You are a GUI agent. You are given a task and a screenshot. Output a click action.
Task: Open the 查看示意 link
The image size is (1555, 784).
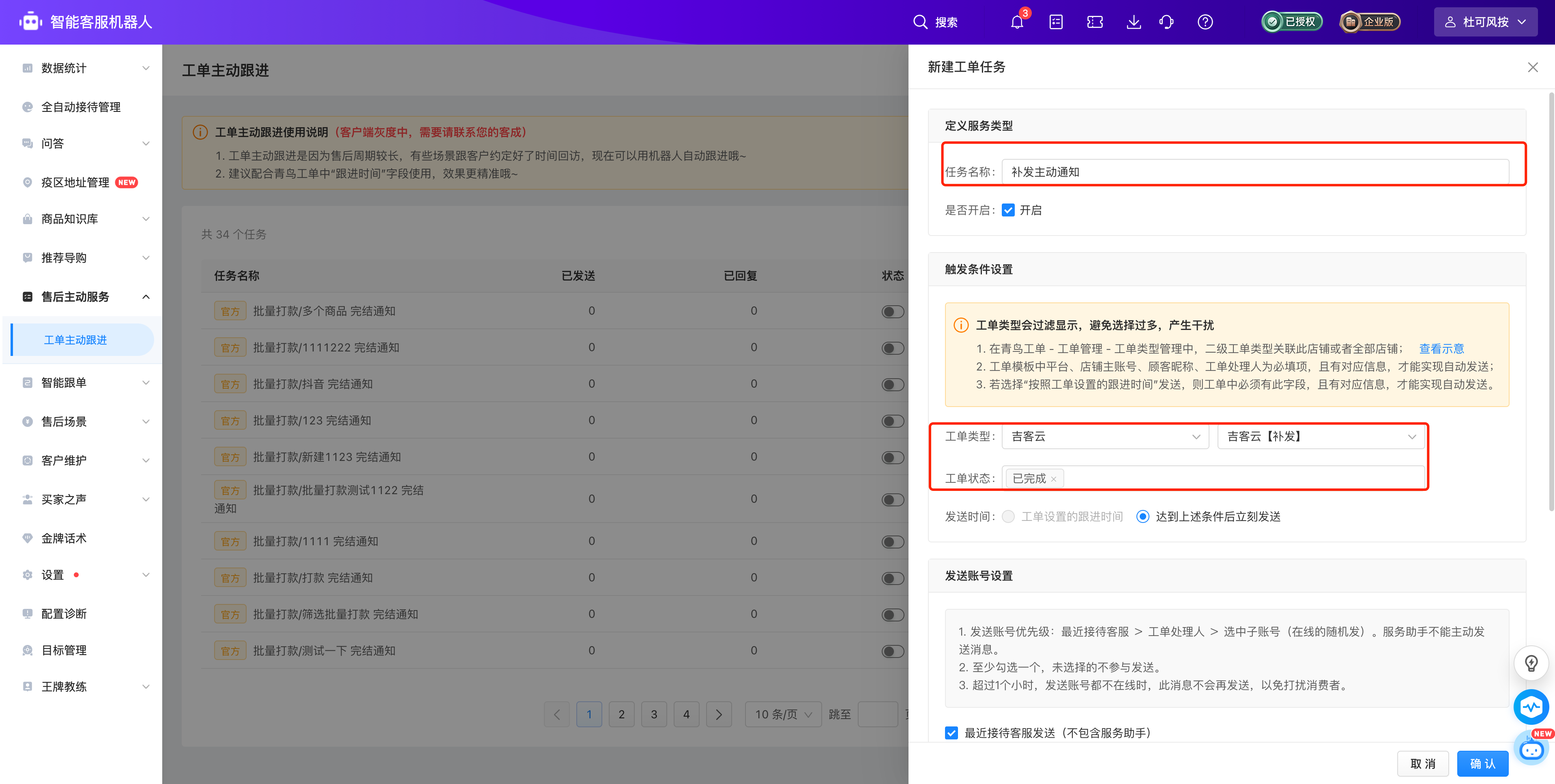point(1441,348)
